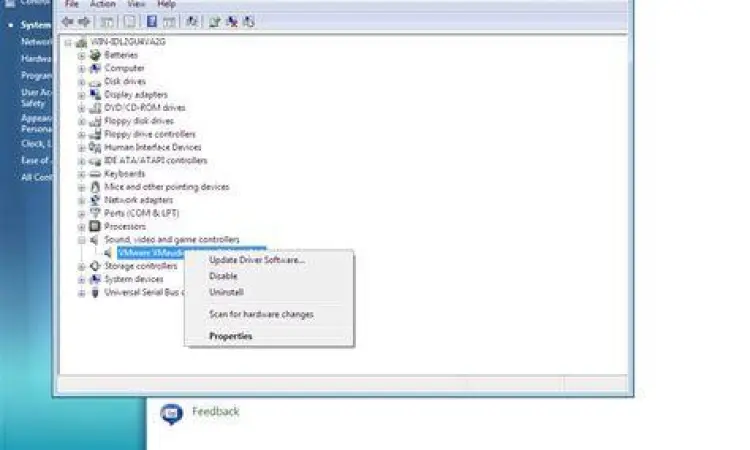Click the DVD/CD-ROM drives icon

point(95,108)
